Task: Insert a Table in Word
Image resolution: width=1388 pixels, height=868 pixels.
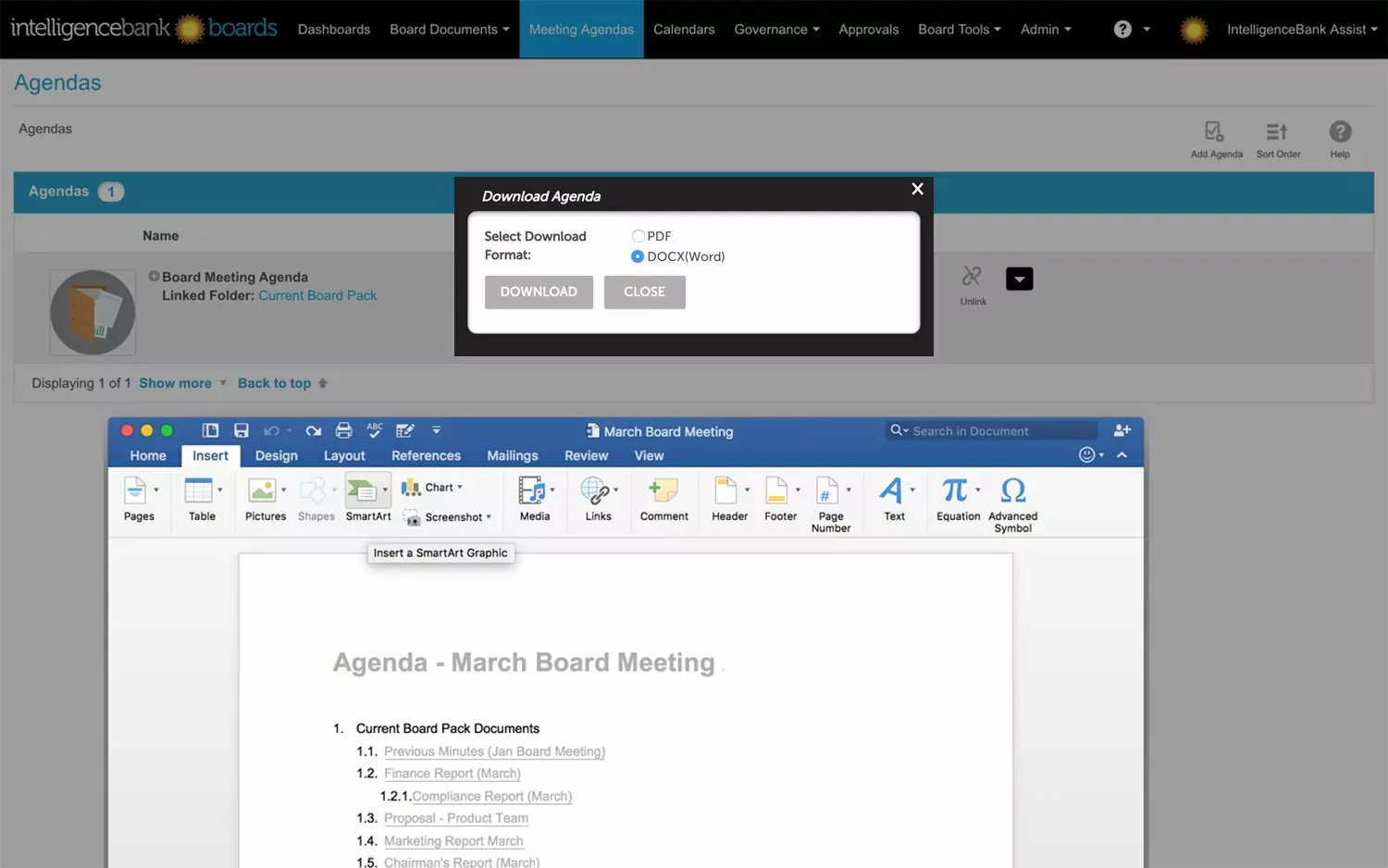Action: pyautogui.click(x=203, y=500)
